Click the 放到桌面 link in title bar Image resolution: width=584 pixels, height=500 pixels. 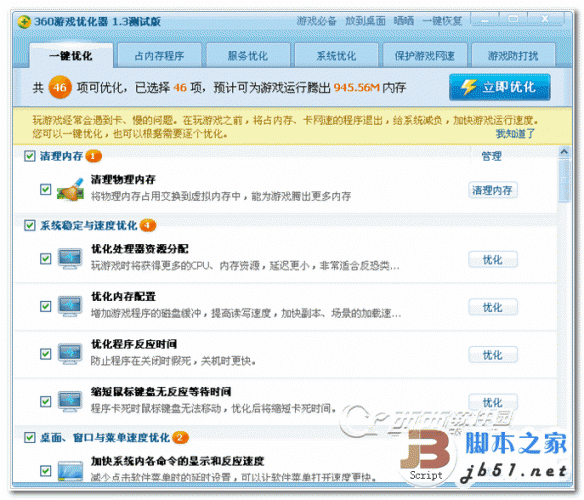point(365,21)
